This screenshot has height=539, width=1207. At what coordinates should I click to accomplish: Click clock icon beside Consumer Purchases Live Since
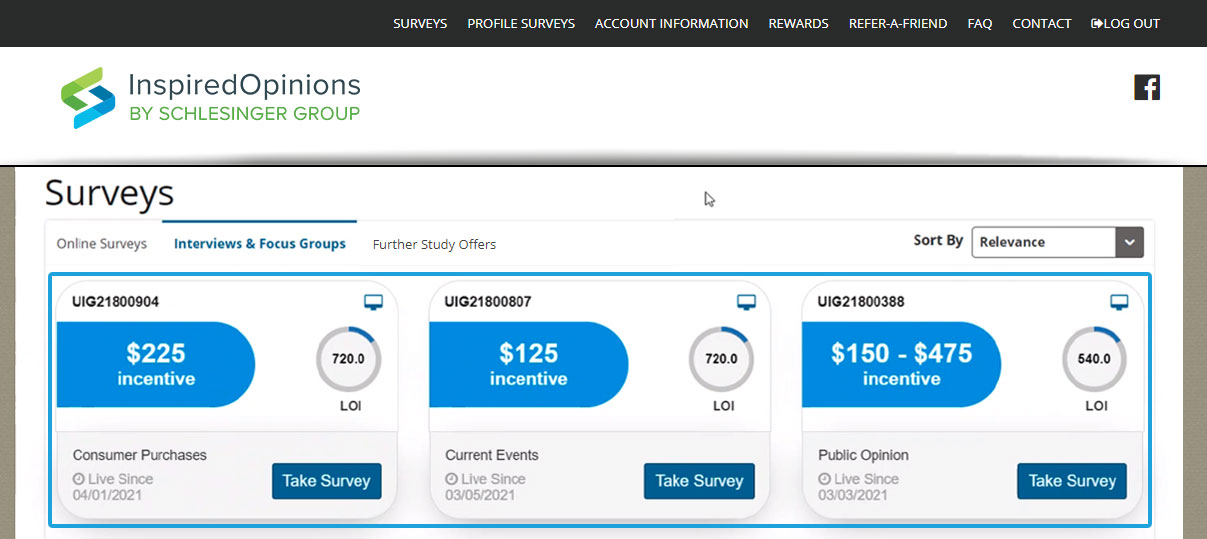point(79,479)
